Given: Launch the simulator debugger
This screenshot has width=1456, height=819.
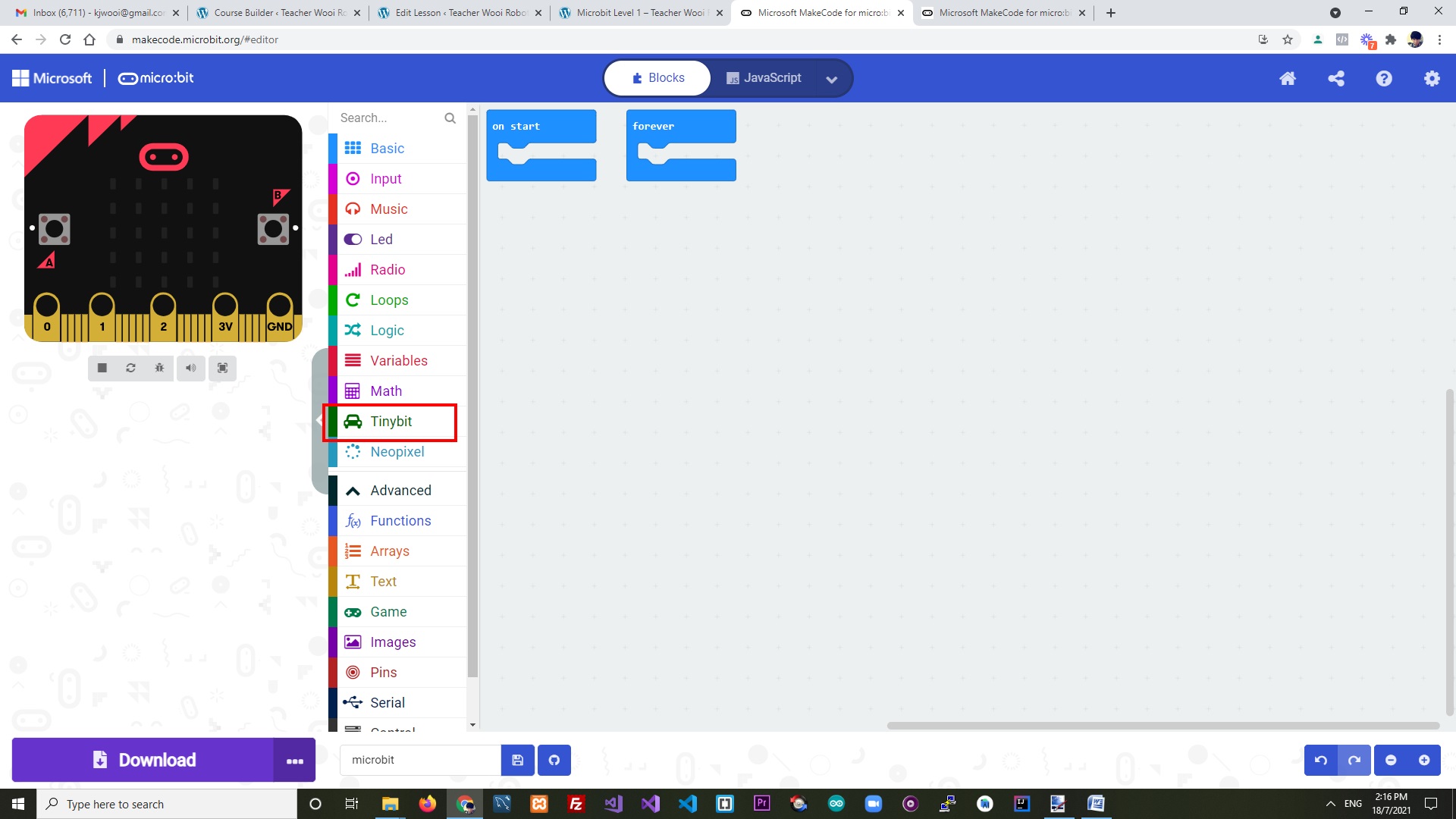Looking at the screenshot, I should click(x=159, y=368).
